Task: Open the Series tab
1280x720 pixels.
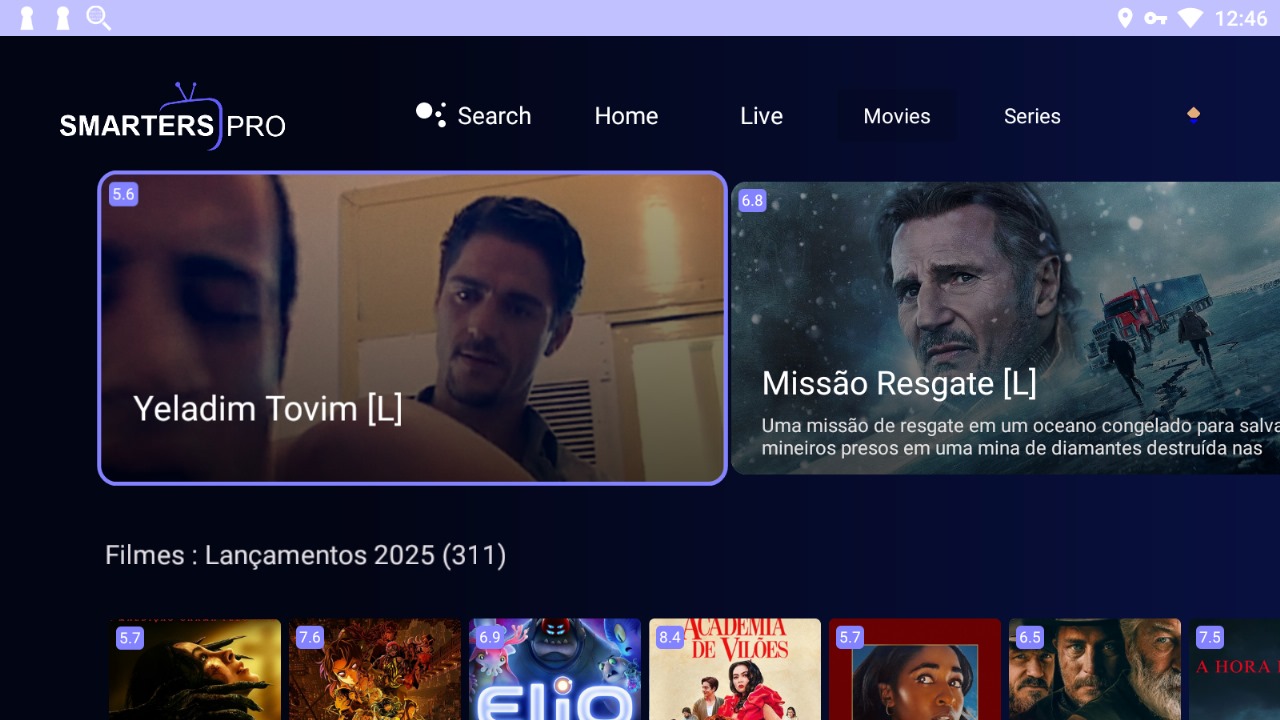Action: [1032, 116]
